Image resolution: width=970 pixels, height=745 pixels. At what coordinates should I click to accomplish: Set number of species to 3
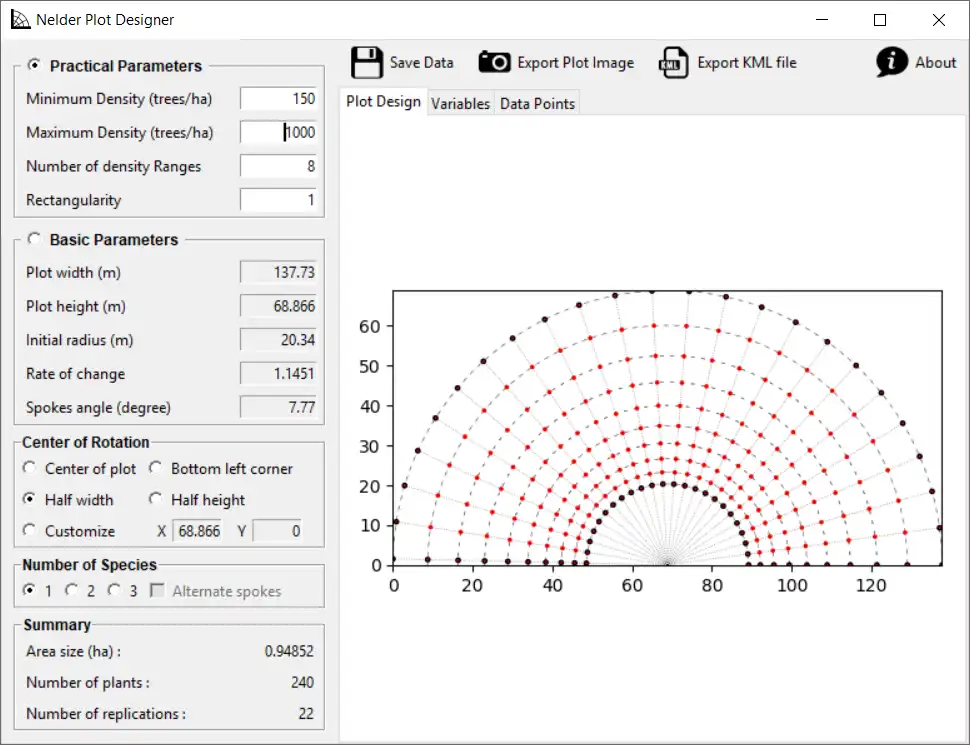click(114, 590)
